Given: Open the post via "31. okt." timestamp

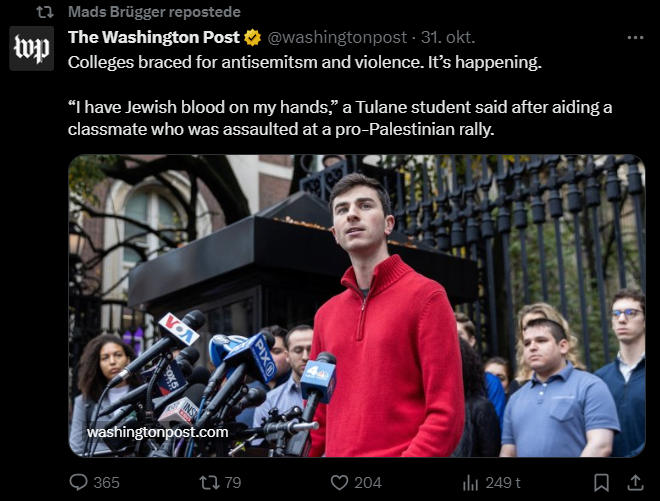Looking at the screenshot, I should [447, 38].
